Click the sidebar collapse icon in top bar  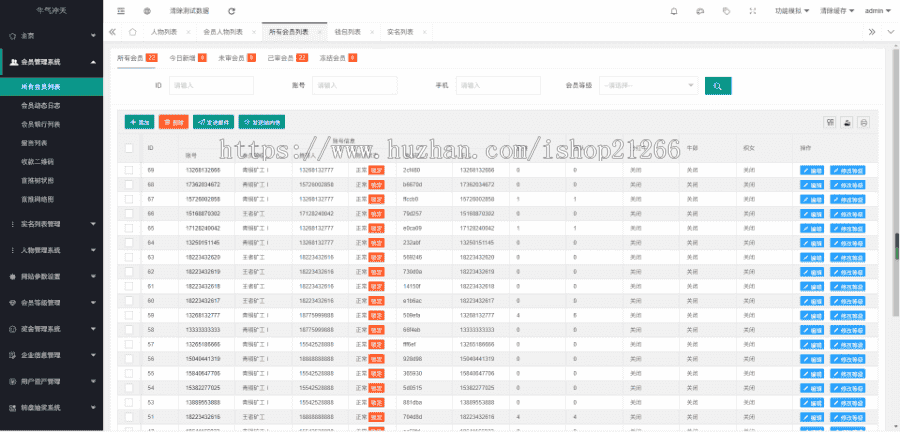point(121,10)
